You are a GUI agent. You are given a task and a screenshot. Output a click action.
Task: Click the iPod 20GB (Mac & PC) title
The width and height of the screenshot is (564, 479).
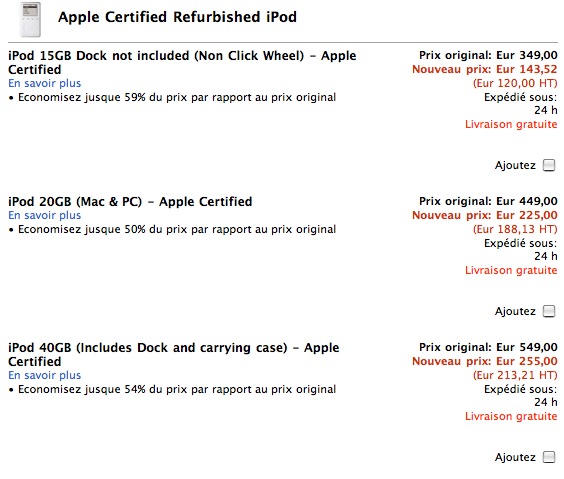130,201
